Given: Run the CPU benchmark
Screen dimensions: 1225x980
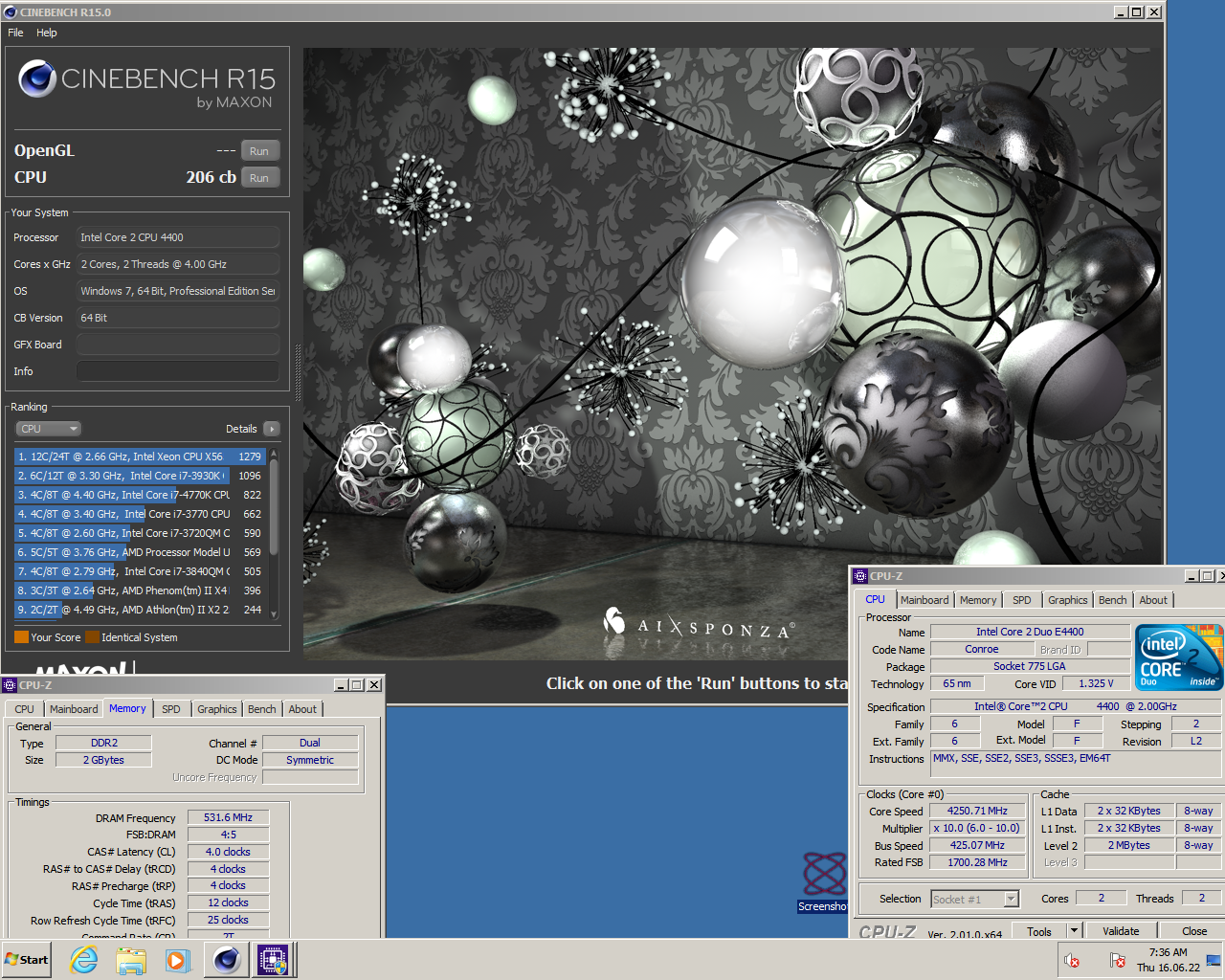Looking at the screenshot, I should point(259,178).
